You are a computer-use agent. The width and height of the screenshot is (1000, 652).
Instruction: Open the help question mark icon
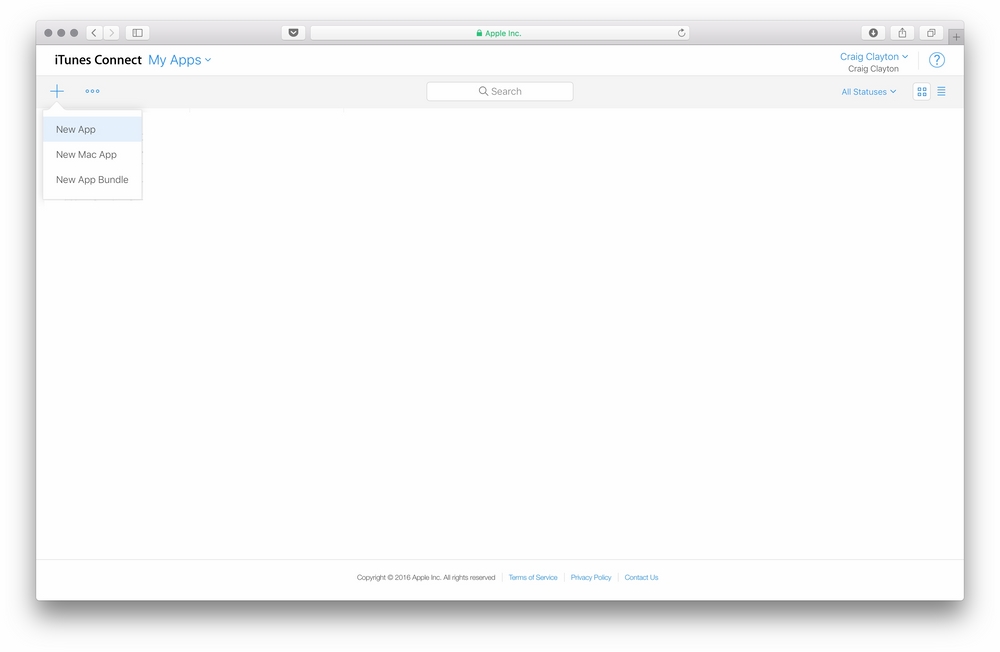(x=936, y=60)
